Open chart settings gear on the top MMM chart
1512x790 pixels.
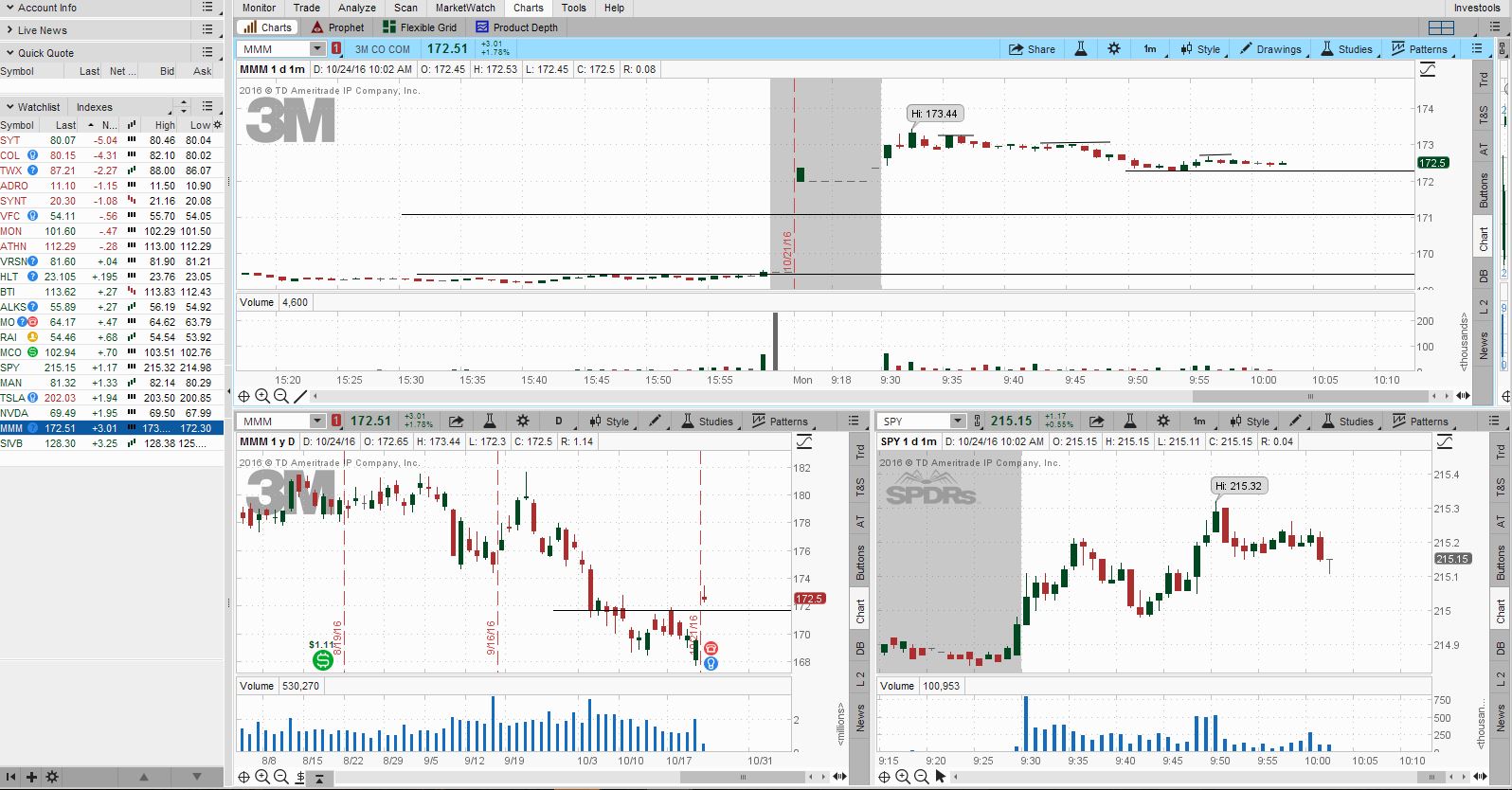coord(1114,49)
